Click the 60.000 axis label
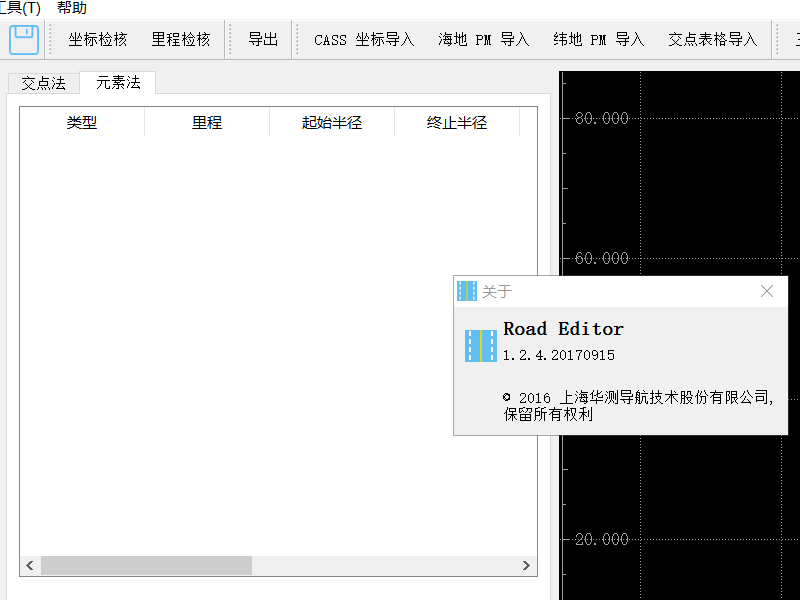The height and width of the screenshot is (600, 800). (x=602, y=258)
